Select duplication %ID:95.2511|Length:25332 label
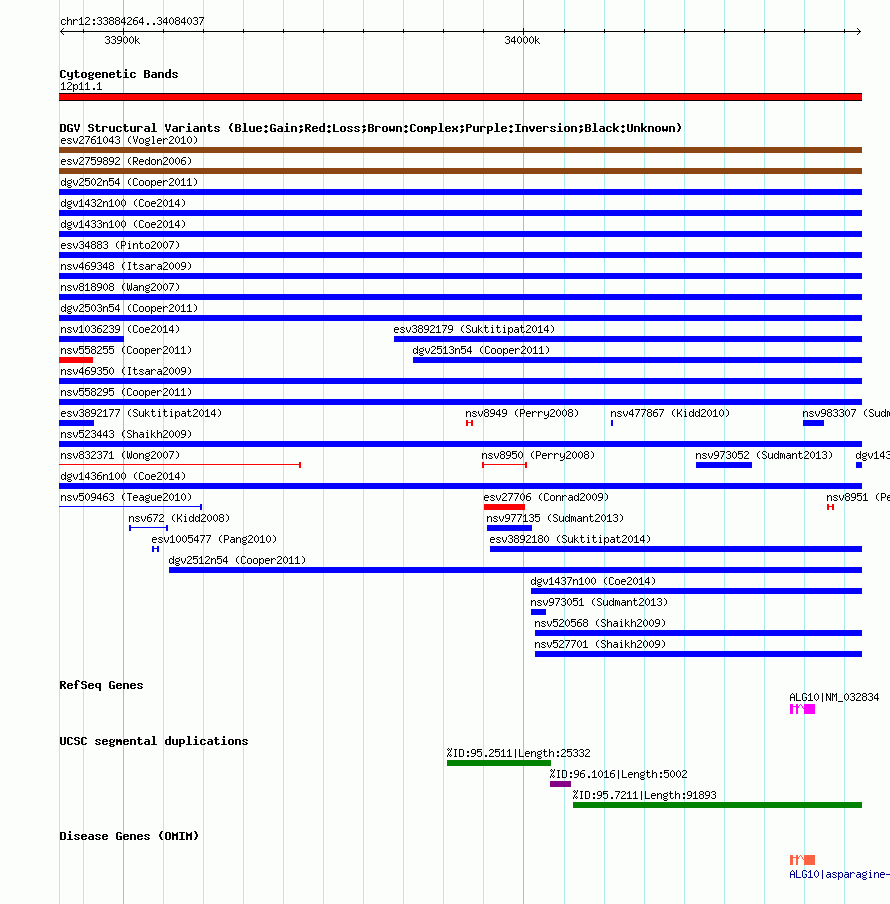890x904 pixels. tap(519, 754)
